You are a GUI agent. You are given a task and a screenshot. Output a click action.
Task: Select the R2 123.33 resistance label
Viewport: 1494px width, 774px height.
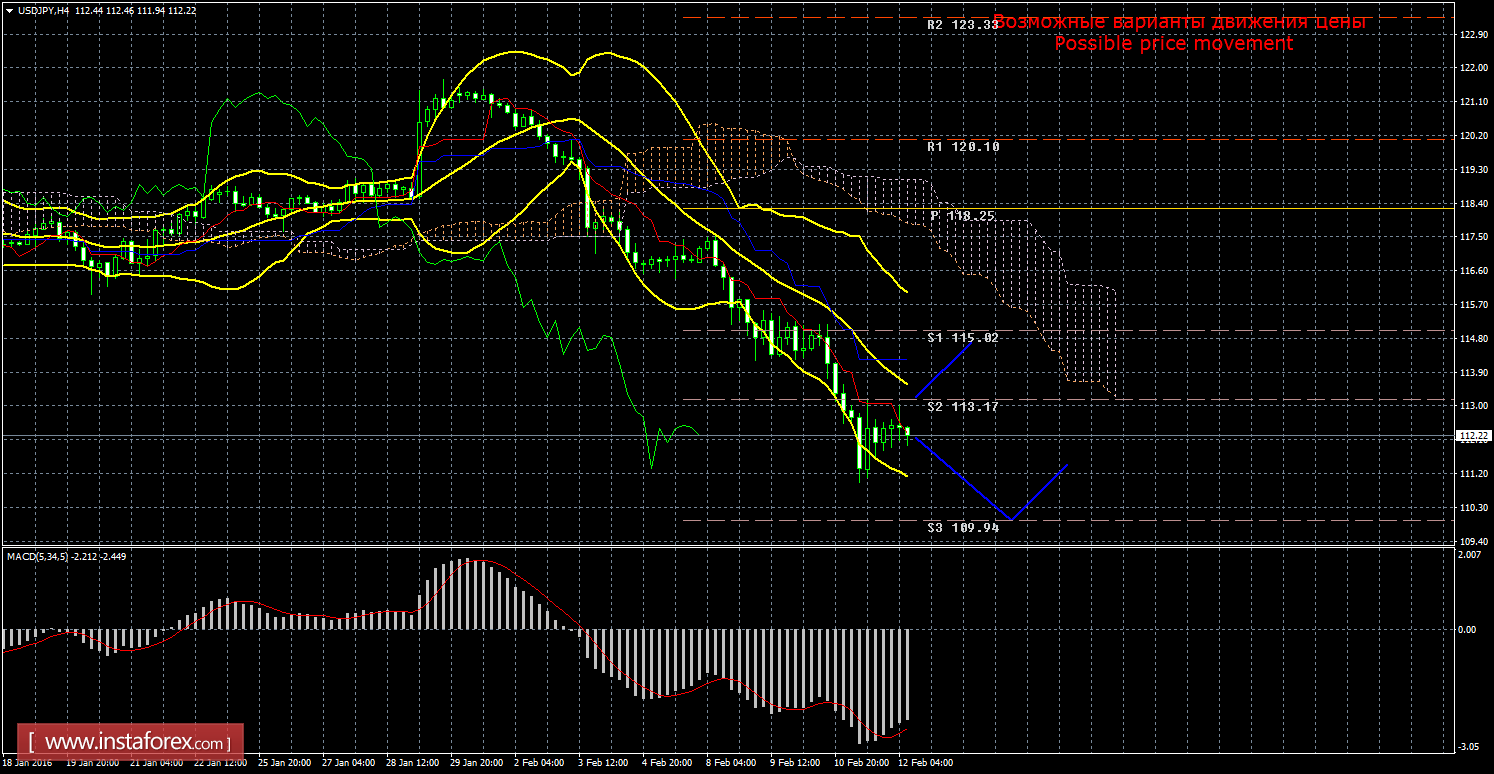(962, 25)
